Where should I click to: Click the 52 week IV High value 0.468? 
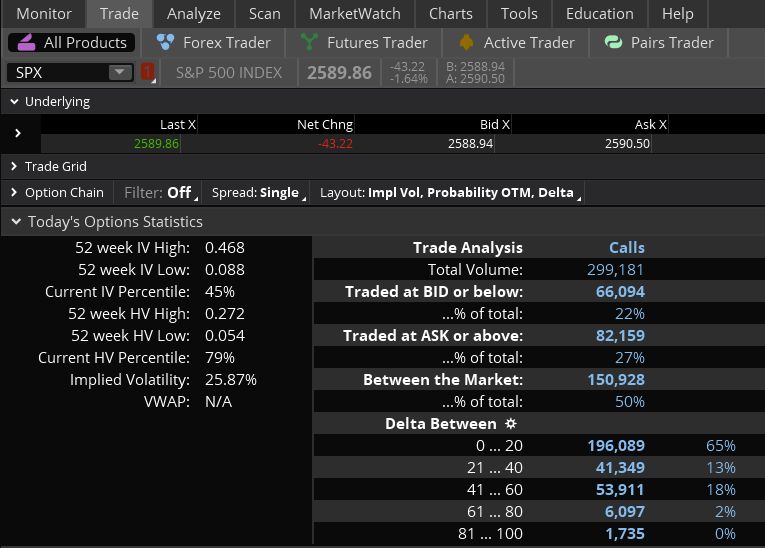(x=224, y=248)
